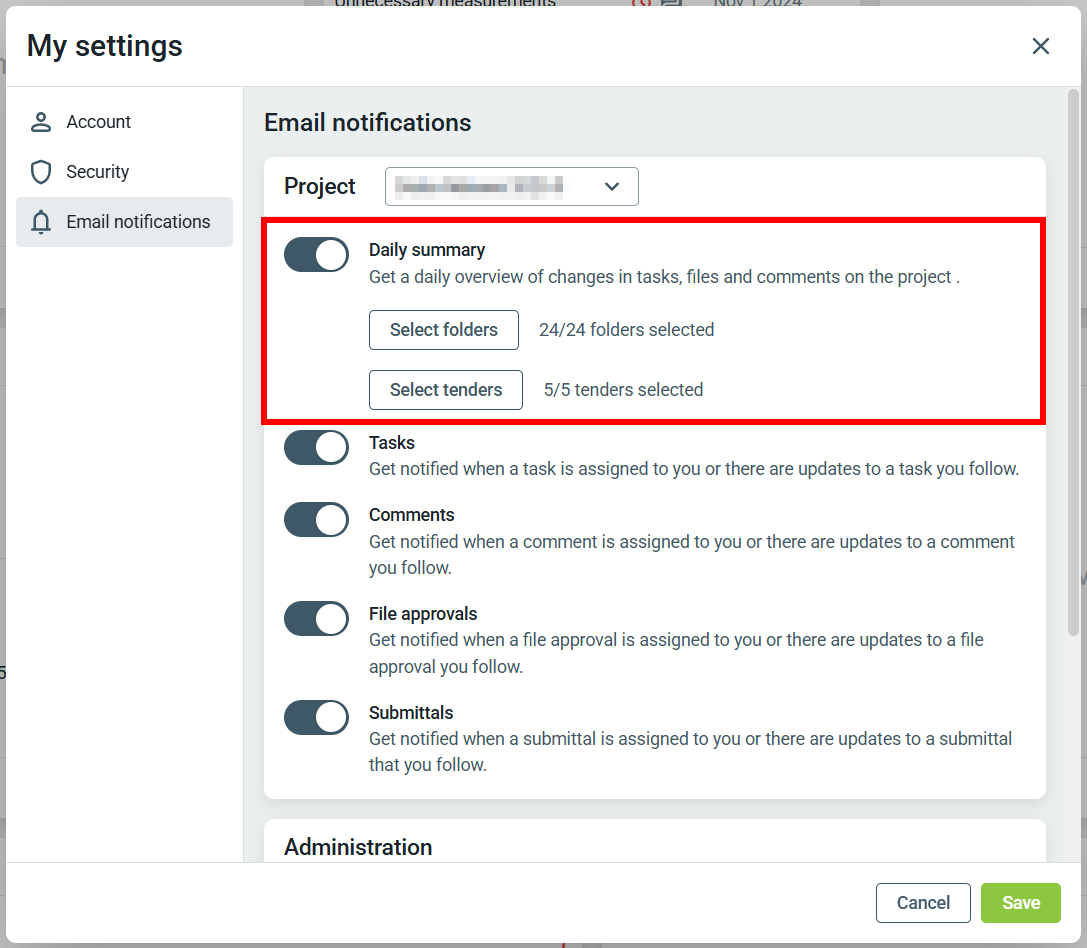Click the Select folders button
Viewport: 1087px width, 948px height.
[x=444, y=330]
